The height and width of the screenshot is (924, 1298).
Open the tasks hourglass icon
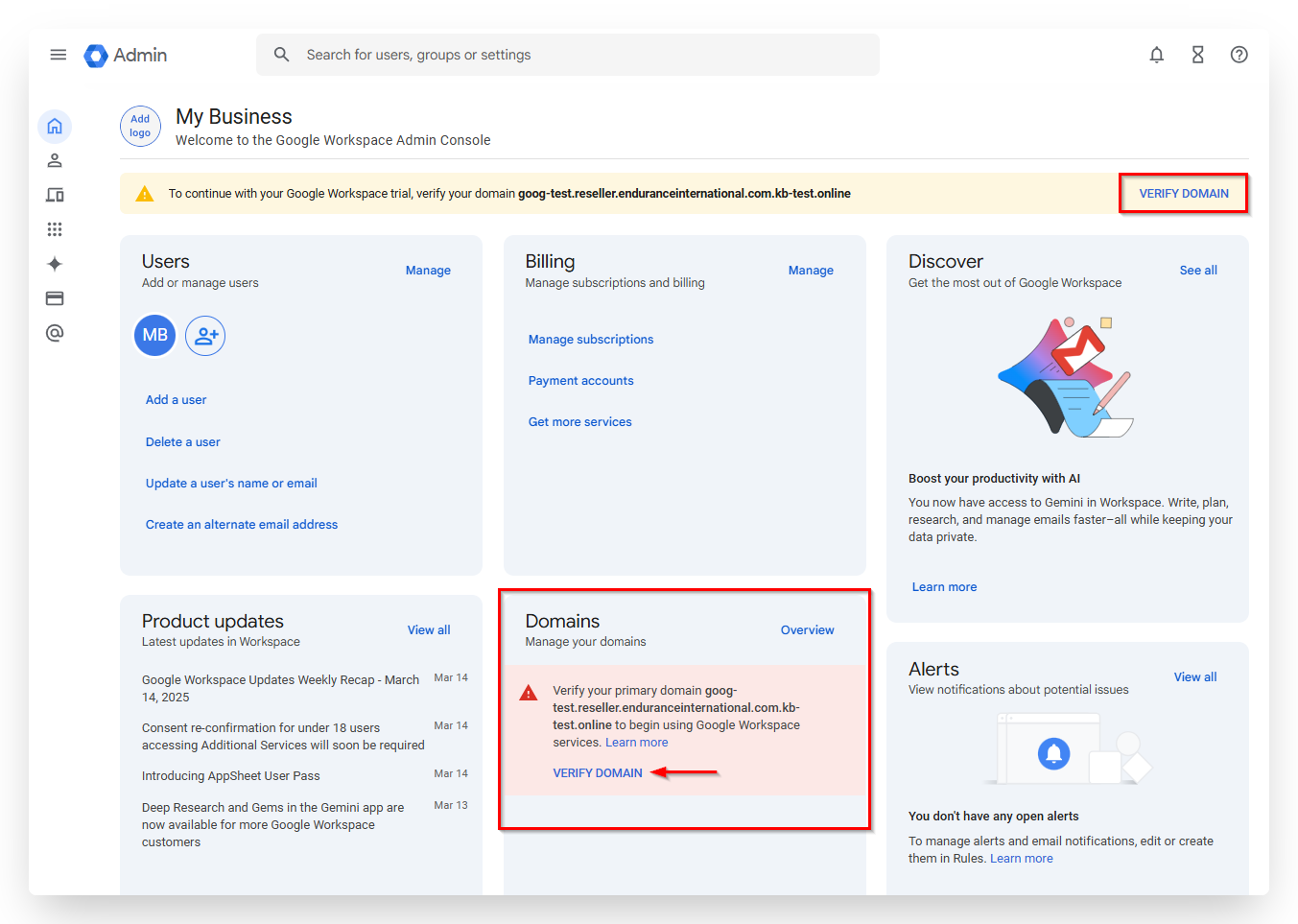(1198, 55)
